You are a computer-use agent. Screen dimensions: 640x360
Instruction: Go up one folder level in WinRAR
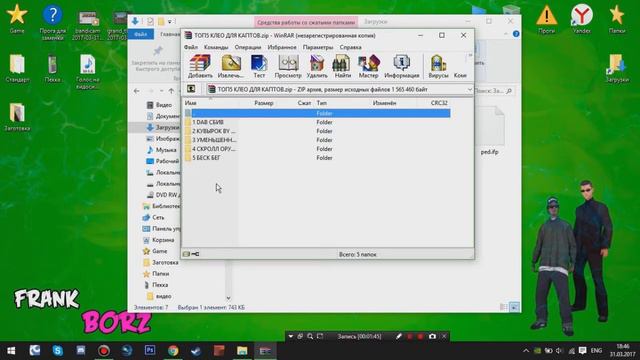click(x=191, y=89)
